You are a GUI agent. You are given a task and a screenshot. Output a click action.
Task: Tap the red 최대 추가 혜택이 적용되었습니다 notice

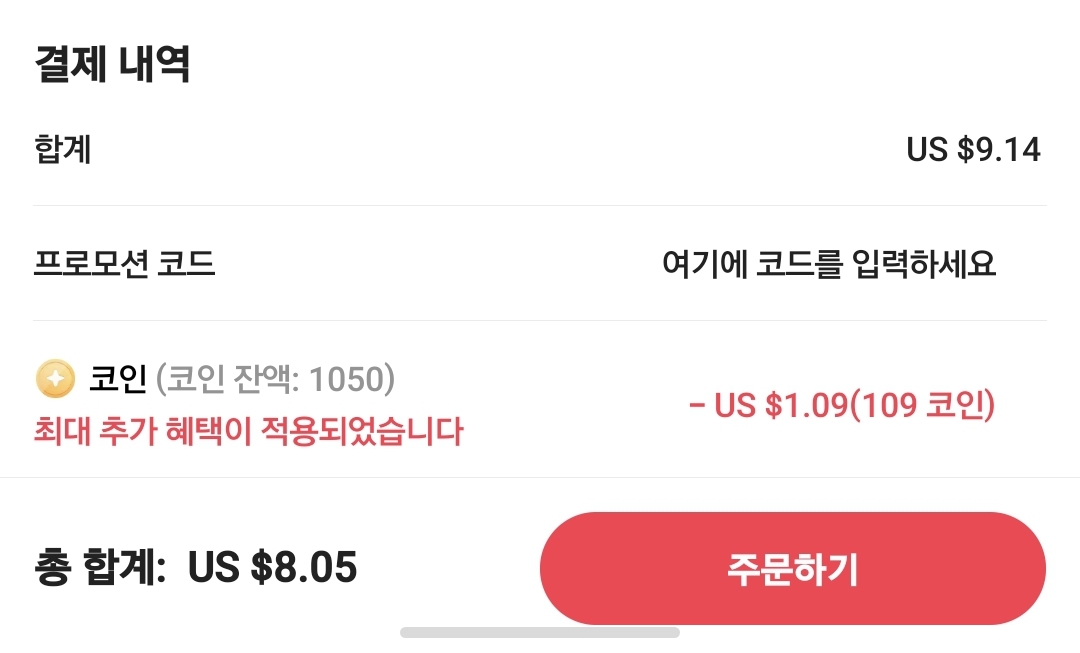coord(248,432)
